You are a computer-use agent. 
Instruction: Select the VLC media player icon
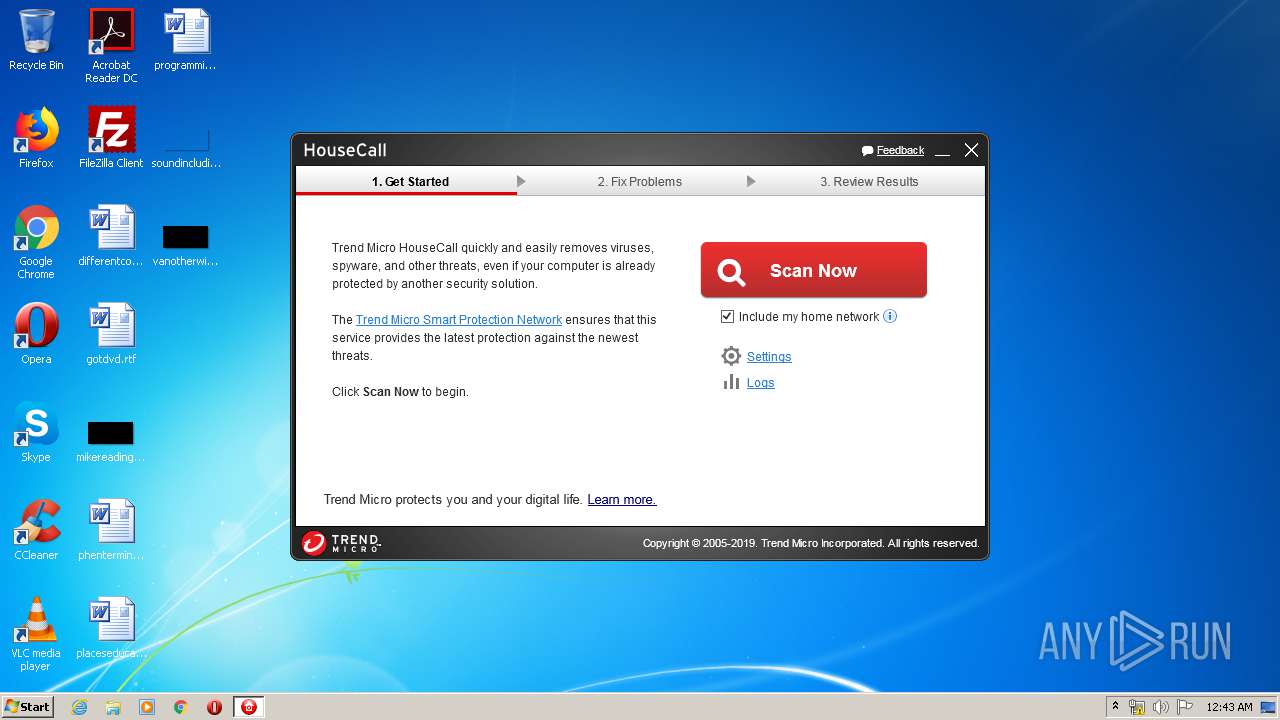click(x=36, y=634)
